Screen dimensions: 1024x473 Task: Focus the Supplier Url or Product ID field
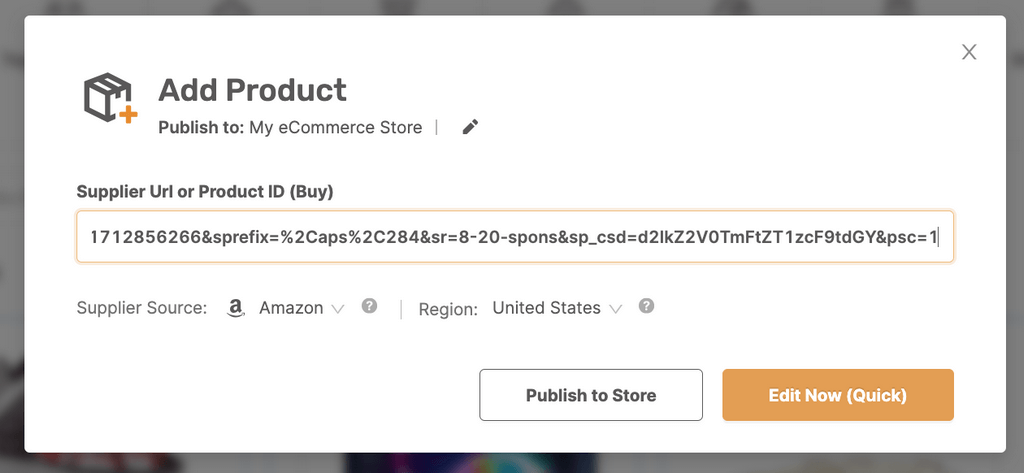click(514, 237)
